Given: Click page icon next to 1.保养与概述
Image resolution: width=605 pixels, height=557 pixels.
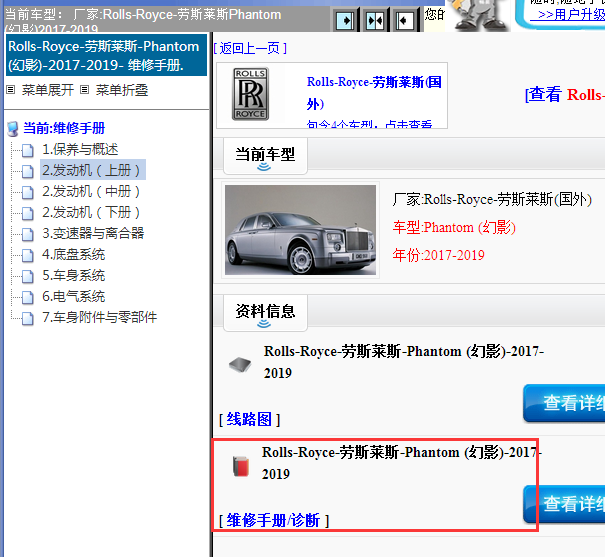Looking at the screenshot, I should [27, 150].
